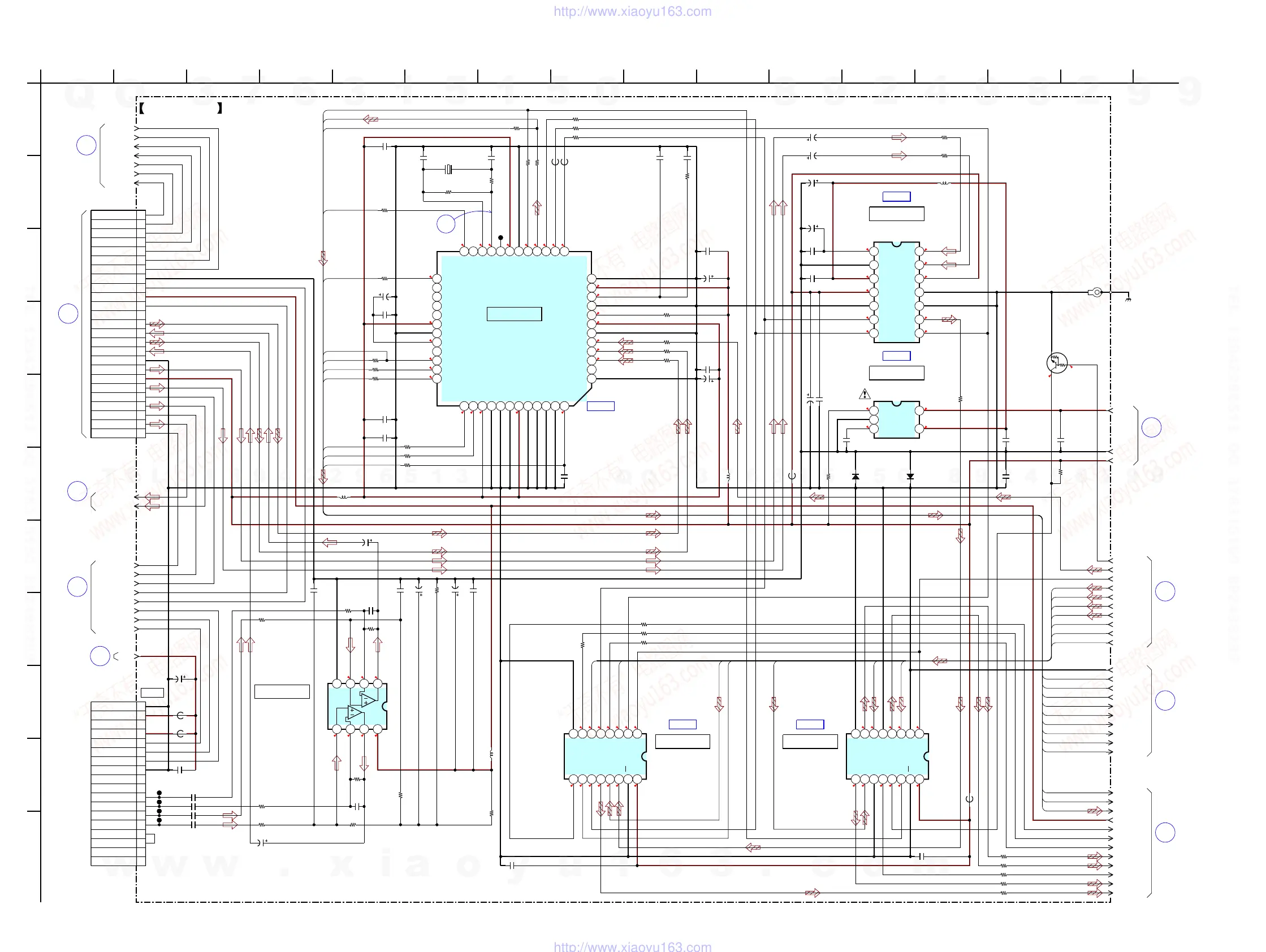Select the right diode symbol
1266x952 pixels.
tap(910, 476)
